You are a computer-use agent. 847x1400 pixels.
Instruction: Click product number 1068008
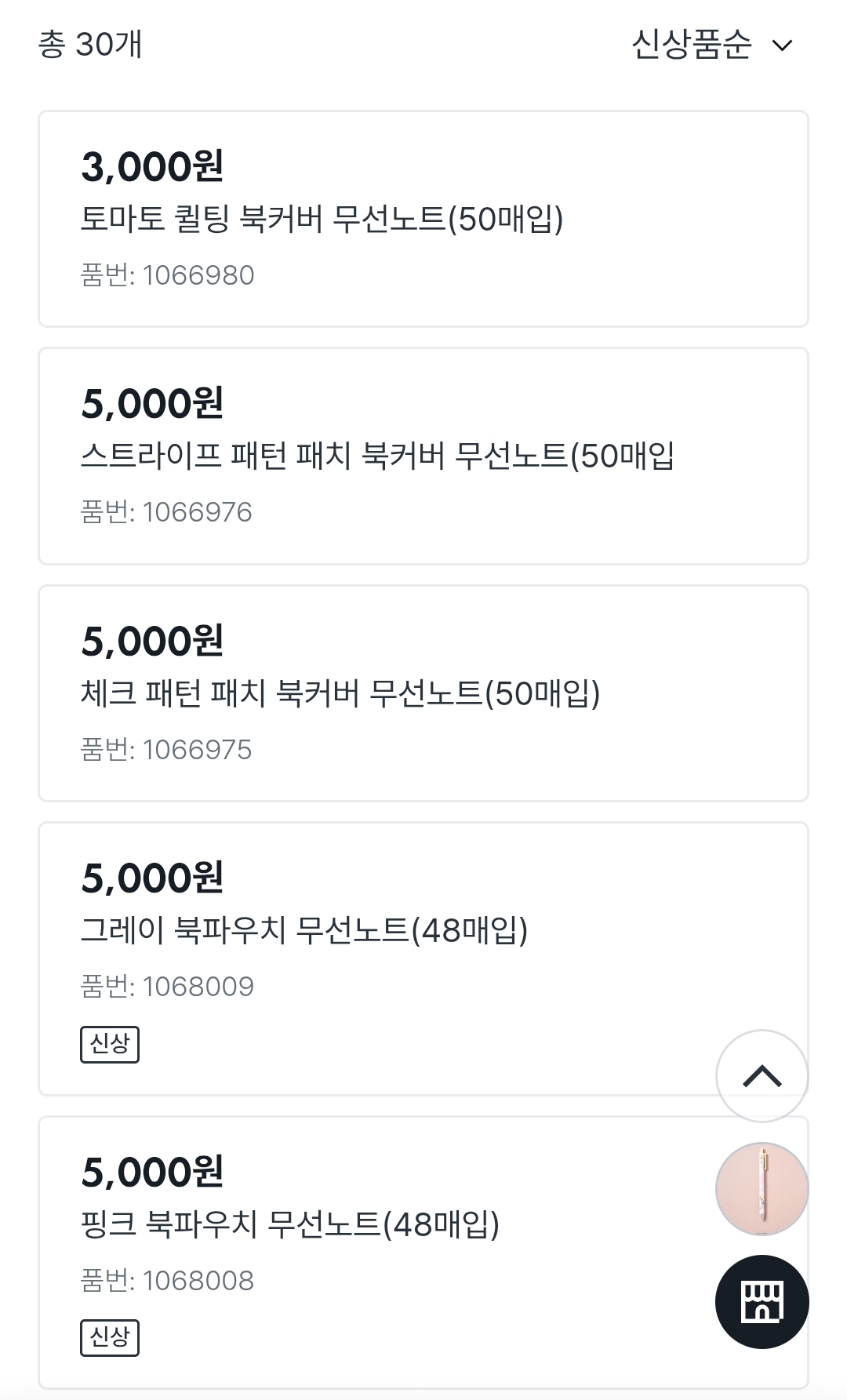pyautogui.click(x=167, y=1281)
